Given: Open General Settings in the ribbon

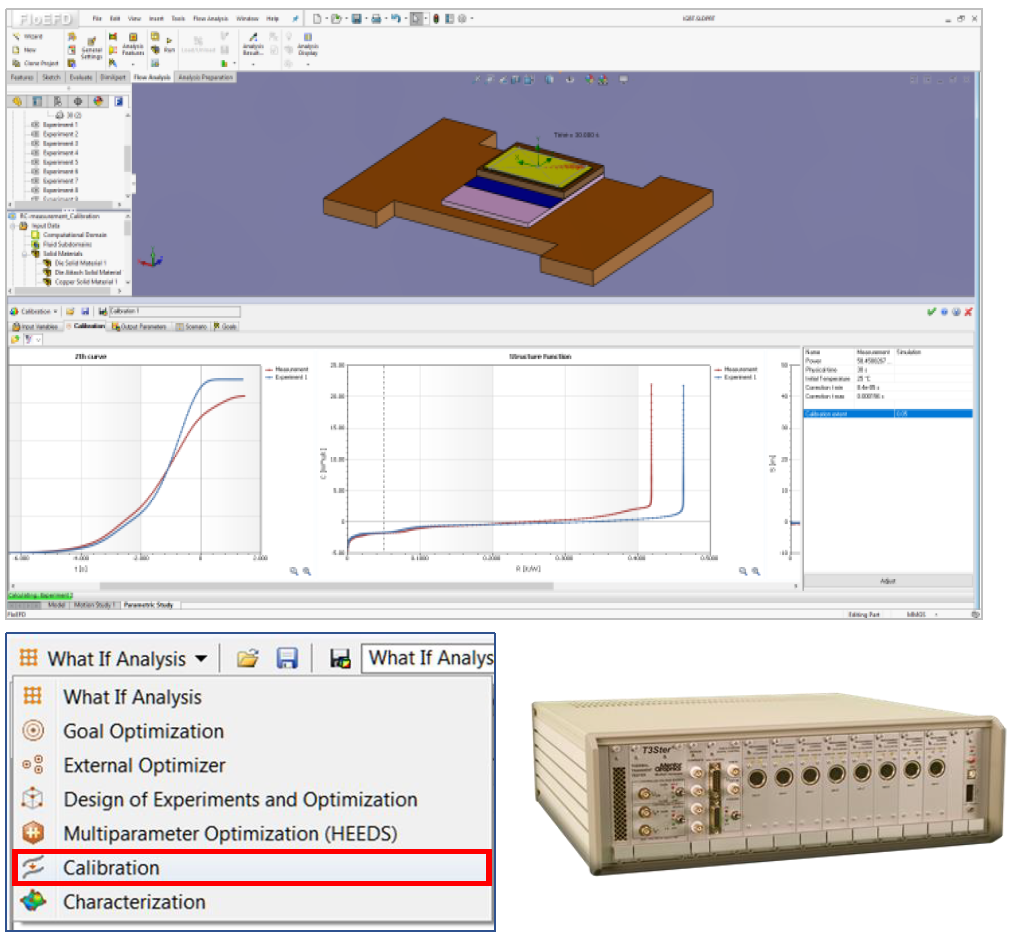Looking at the screenshot, I should pos(91,48).
